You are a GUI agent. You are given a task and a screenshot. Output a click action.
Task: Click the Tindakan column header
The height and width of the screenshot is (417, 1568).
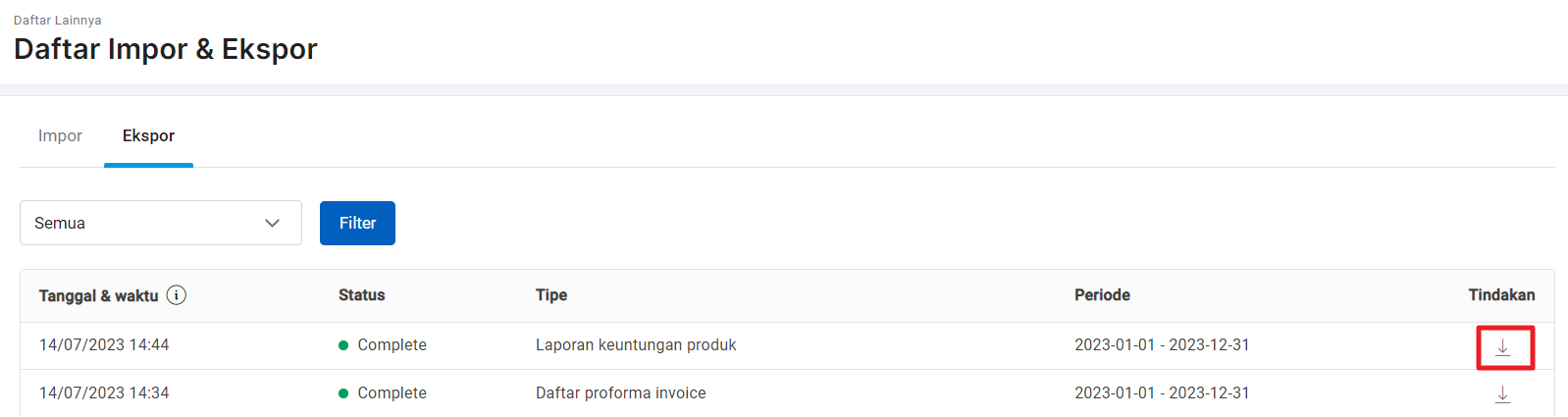click(1501, 294)
